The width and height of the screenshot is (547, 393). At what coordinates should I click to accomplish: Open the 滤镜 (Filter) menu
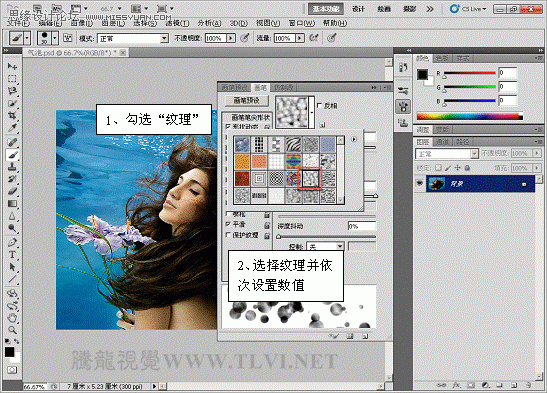click(x=177, y=23)
